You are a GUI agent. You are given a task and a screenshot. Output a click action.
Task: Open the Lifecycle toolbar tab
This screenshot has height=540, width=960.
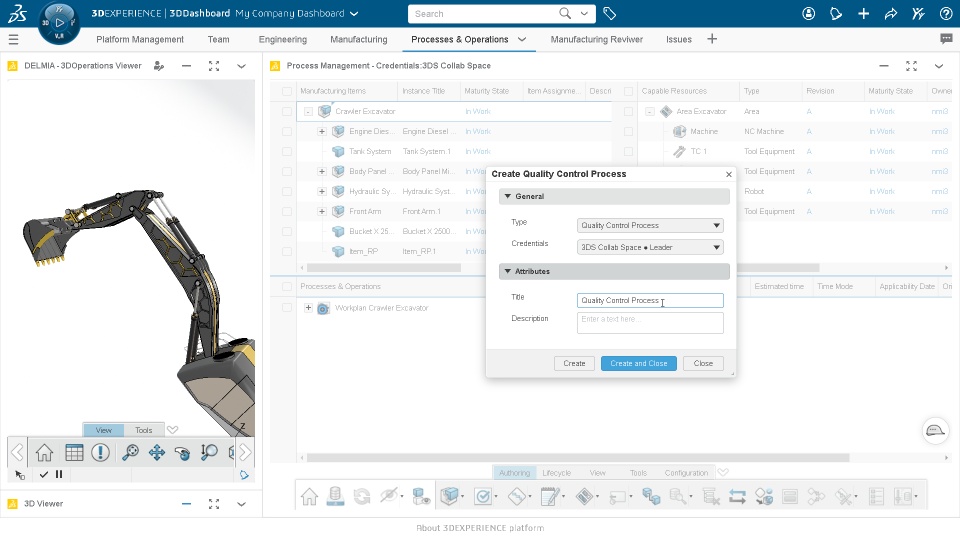[x=557, y=473]
